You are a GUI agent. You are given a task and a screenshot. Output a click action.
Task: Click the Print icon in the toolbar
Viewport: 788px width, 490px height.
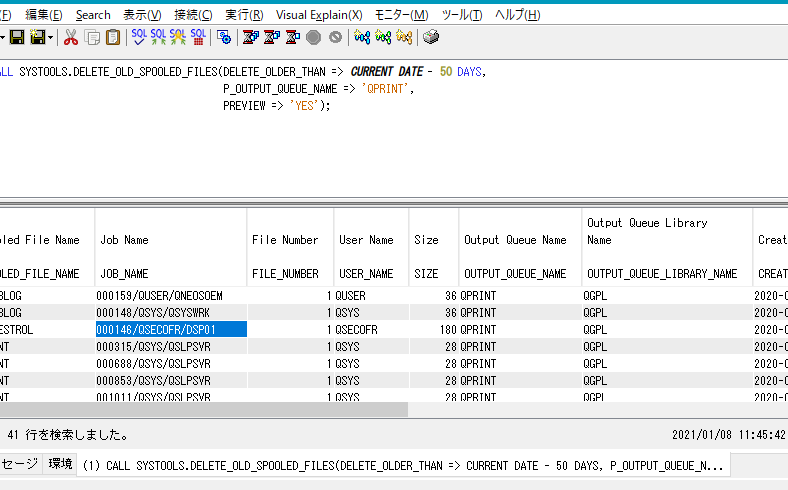click(430, 37)
